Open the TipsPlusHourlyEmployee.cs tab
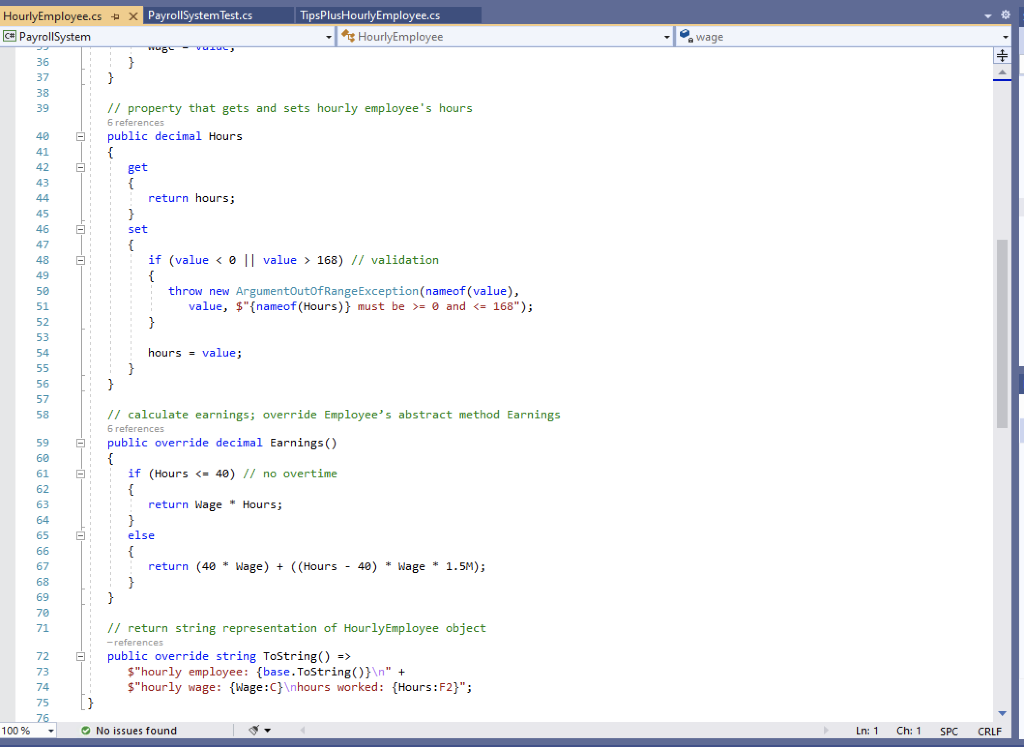Viewport: 1024px width, 747px height. pos(370,15)
